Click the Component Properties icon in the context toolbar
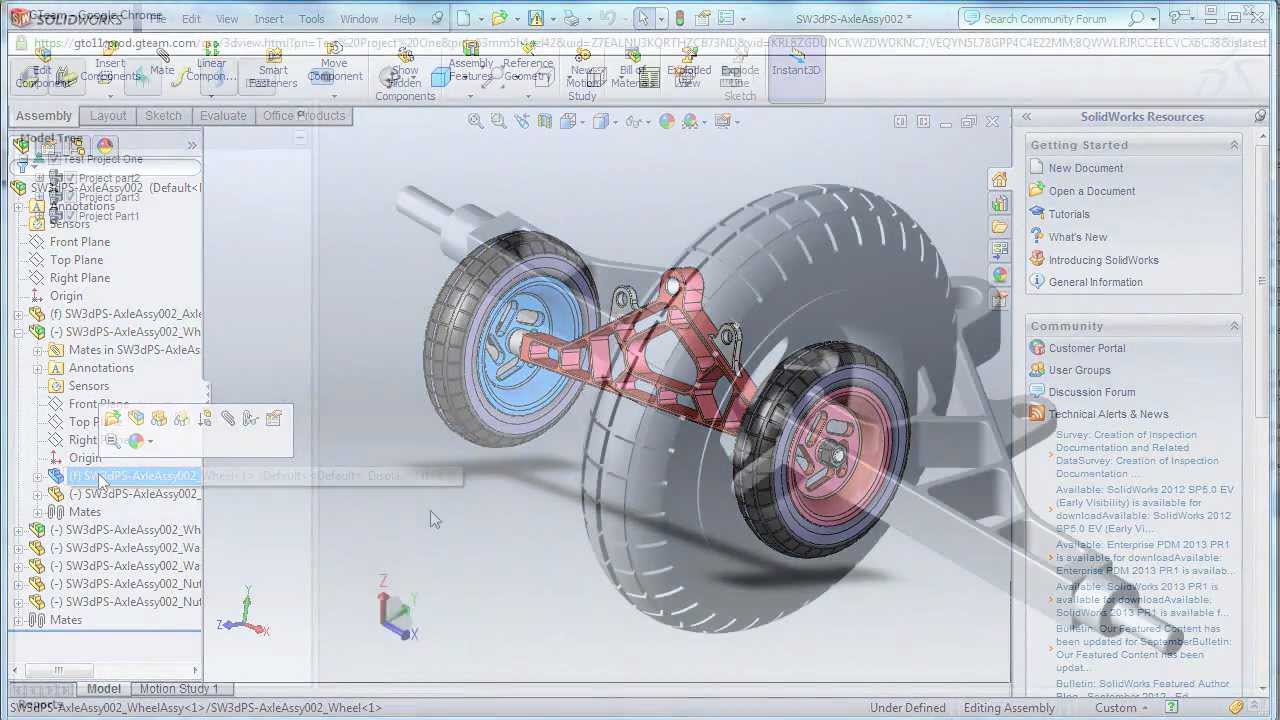The width and height of the screenshot is (1280, 720). pos(274,418)
